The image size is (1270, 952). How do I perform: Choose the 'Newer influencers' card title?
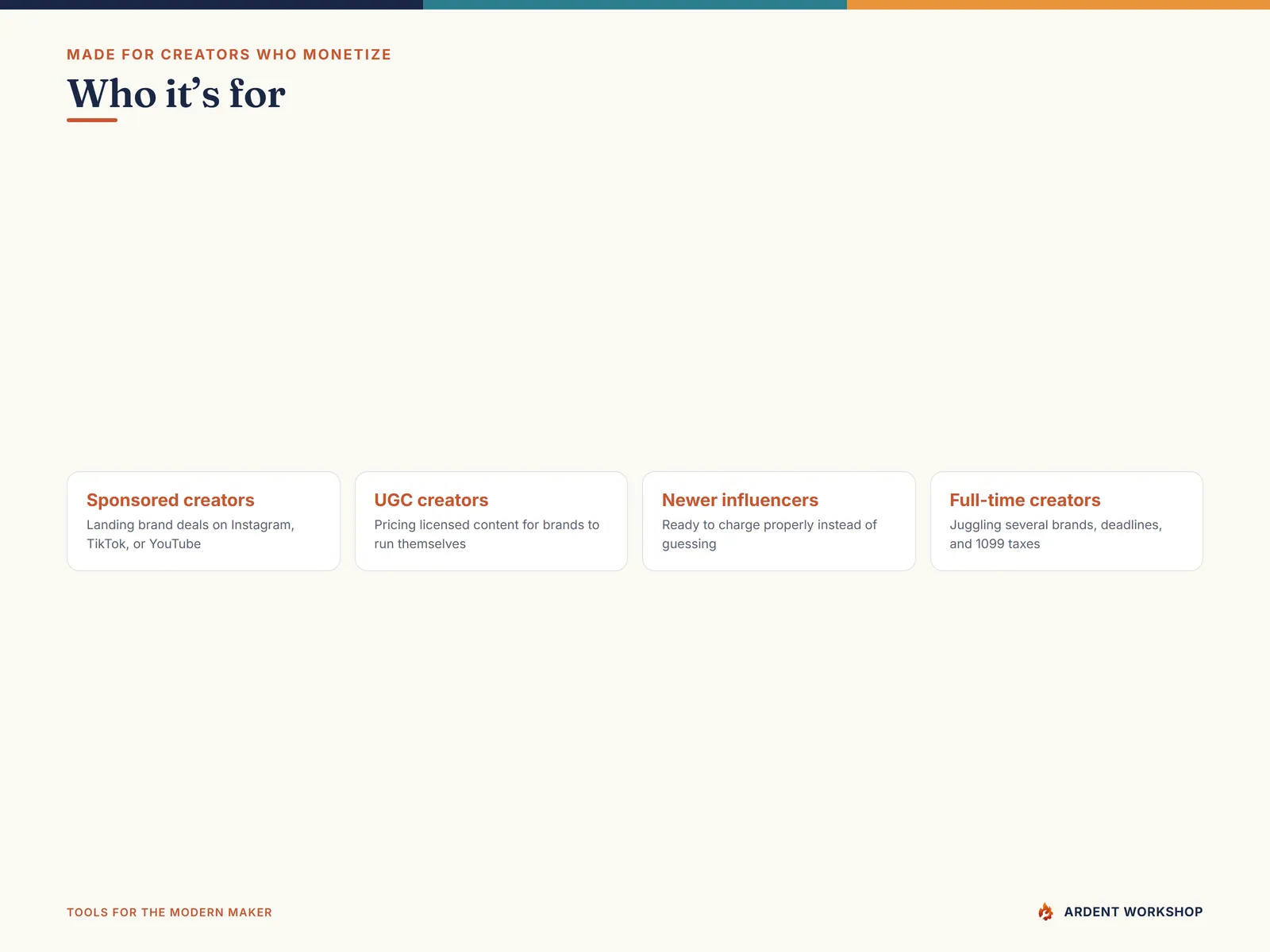click(740, 500)
